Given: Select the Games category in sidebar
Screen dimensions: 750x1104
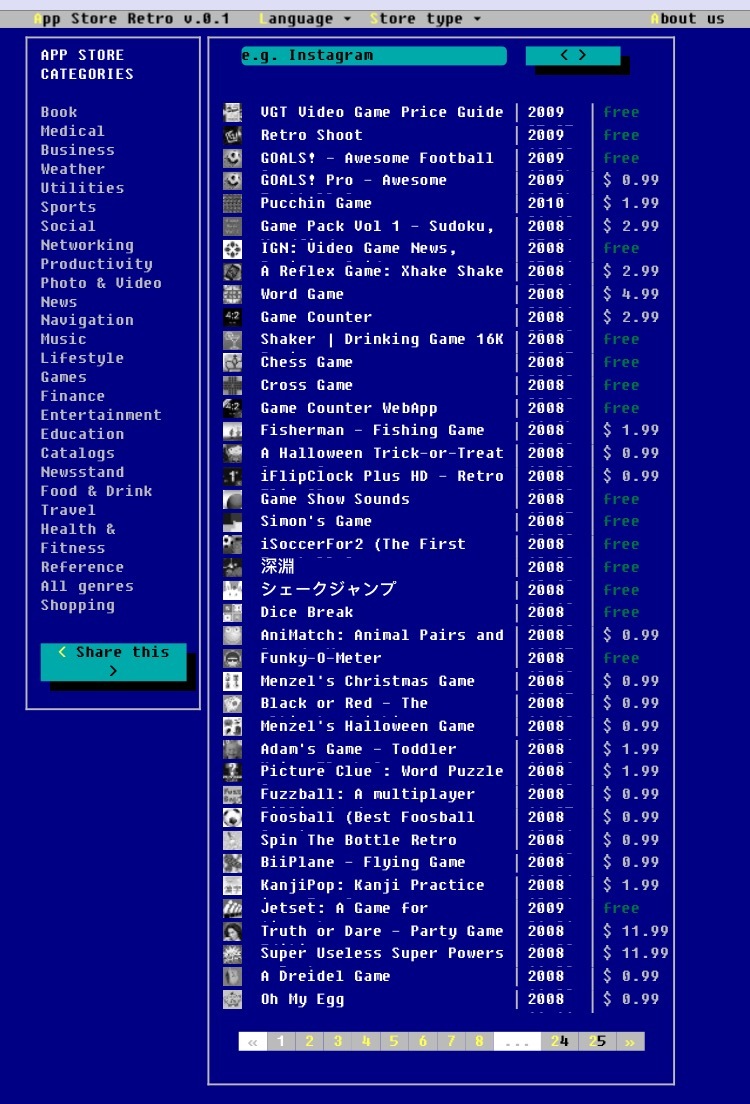Looking at the screenshot, I should [63, 377].
